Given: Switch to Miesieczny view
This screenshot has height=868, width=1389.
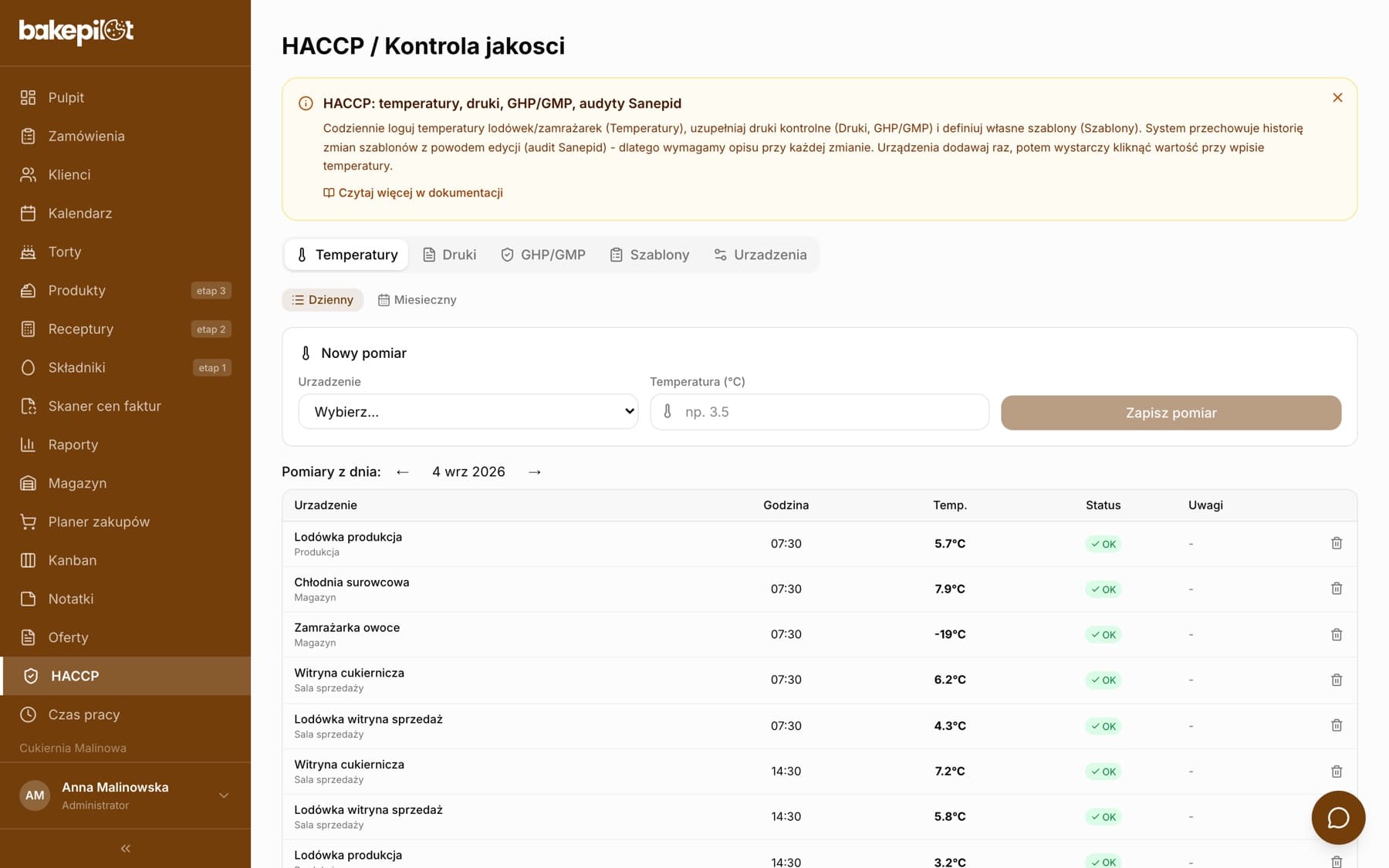Looking at the screenshot, I should coord(417,300).
